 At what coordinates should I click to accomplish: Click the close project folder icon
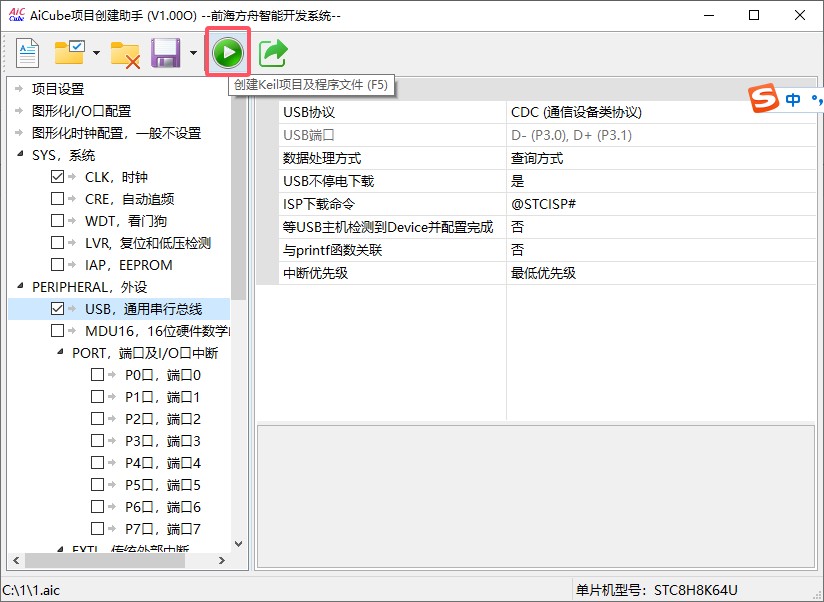[125, 54]
